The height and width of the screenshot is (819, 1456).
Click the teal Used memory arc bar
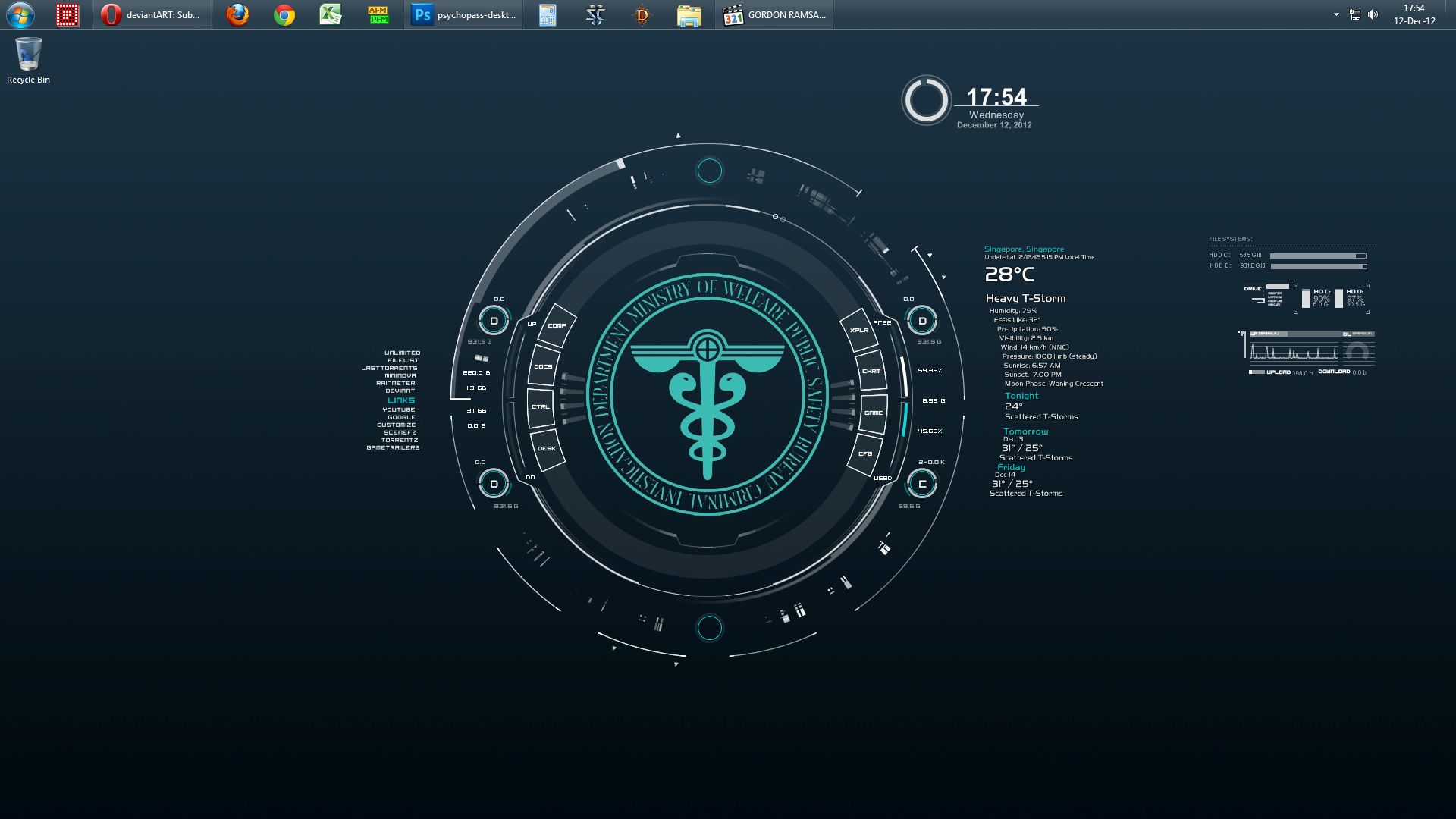(x=905, y=419)
